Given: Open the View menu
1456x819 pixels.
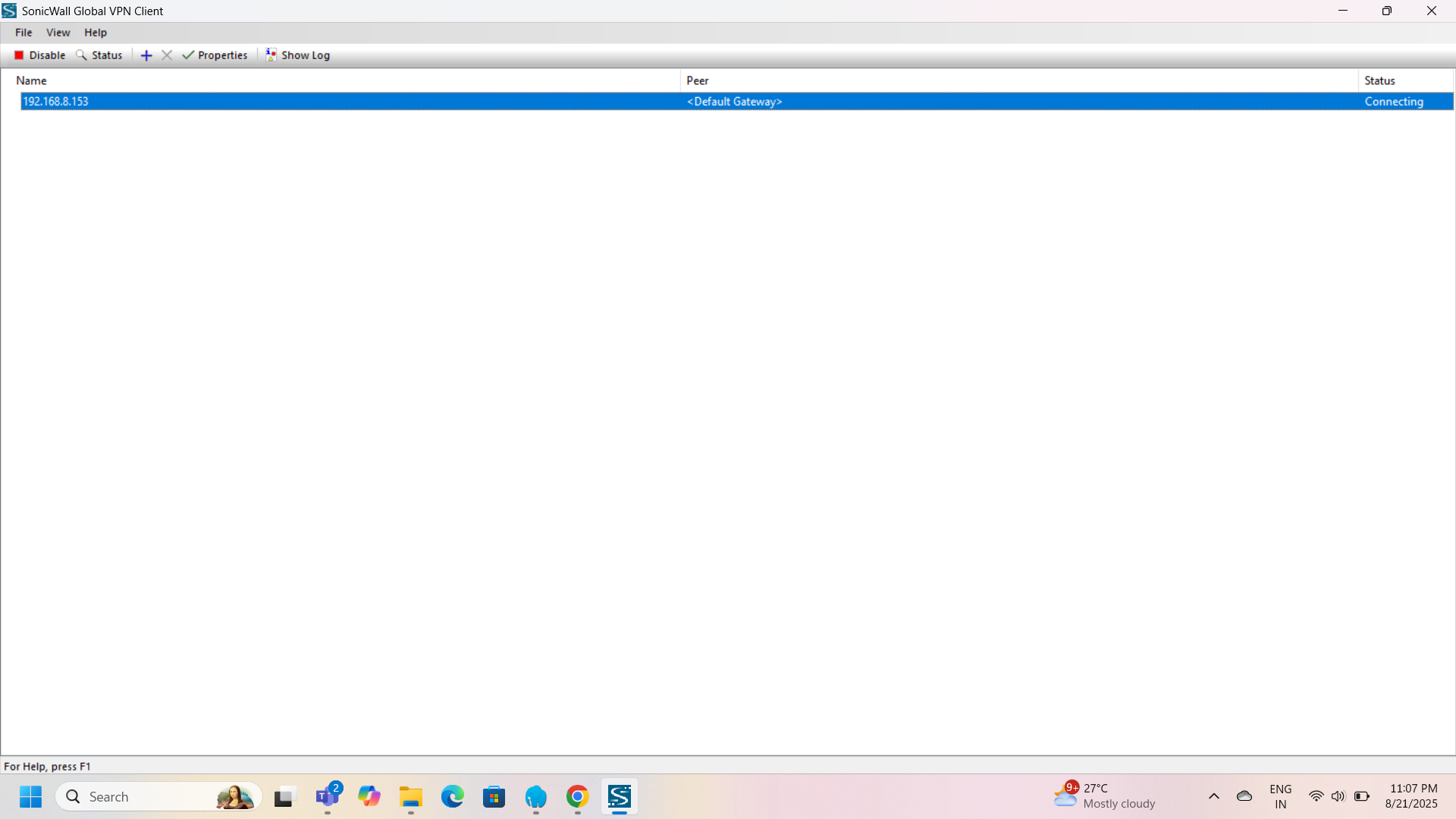Looking at the screenshot, I should pos(58,33).
